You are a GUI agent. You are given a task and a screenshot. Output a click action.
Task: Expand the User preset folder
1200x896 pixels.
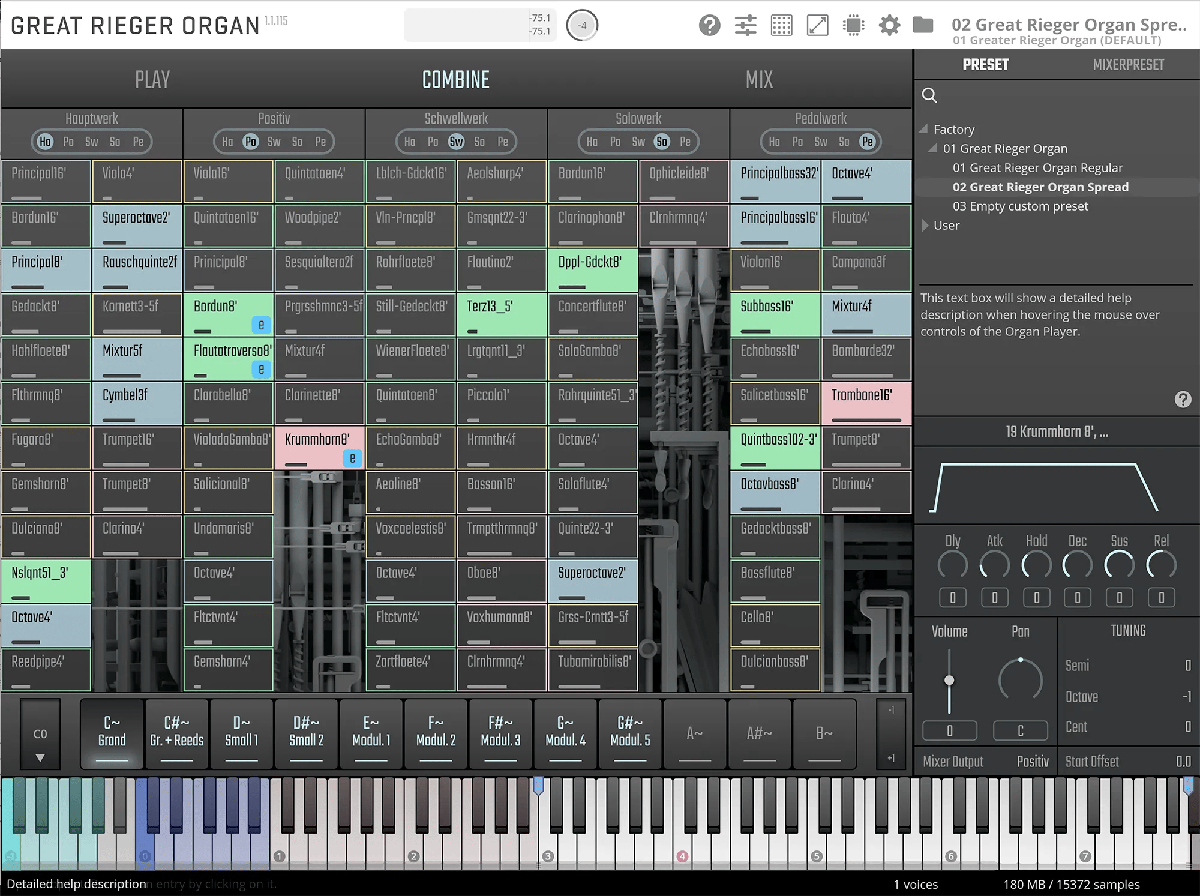(x=926, y=226)
